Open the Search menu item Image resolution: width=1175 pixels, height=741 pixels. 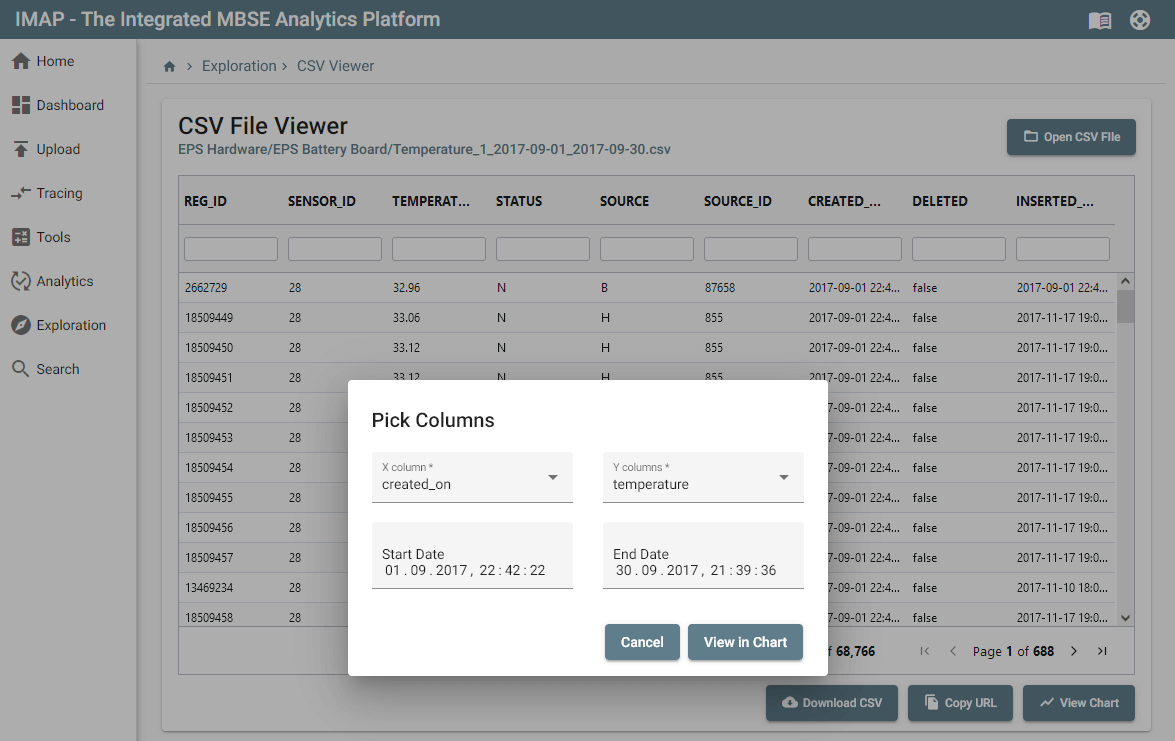pos(58,369)
